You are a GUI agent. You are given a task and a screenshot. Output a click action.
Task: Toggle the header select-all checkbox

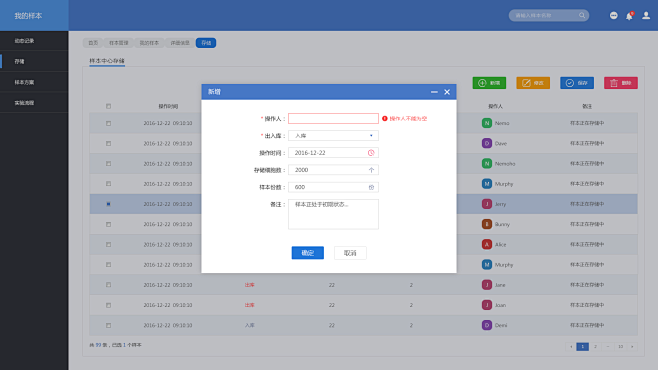pyautogui.click(x=108, y=106)
